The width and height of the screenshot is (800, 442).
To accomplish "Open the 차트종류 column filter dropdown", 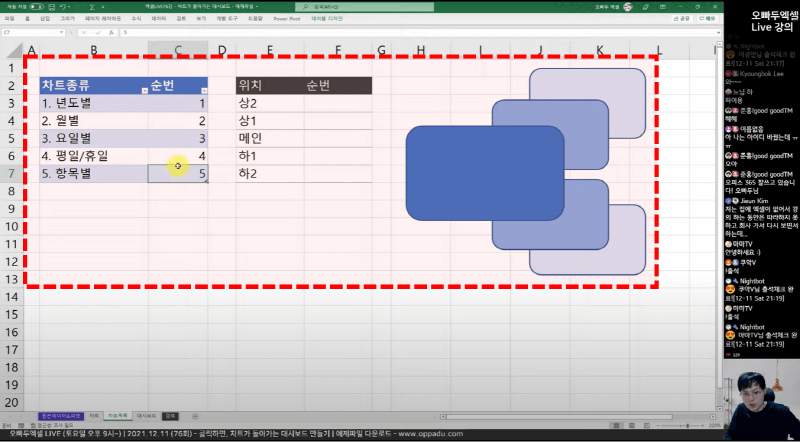I will coord(145,90).
